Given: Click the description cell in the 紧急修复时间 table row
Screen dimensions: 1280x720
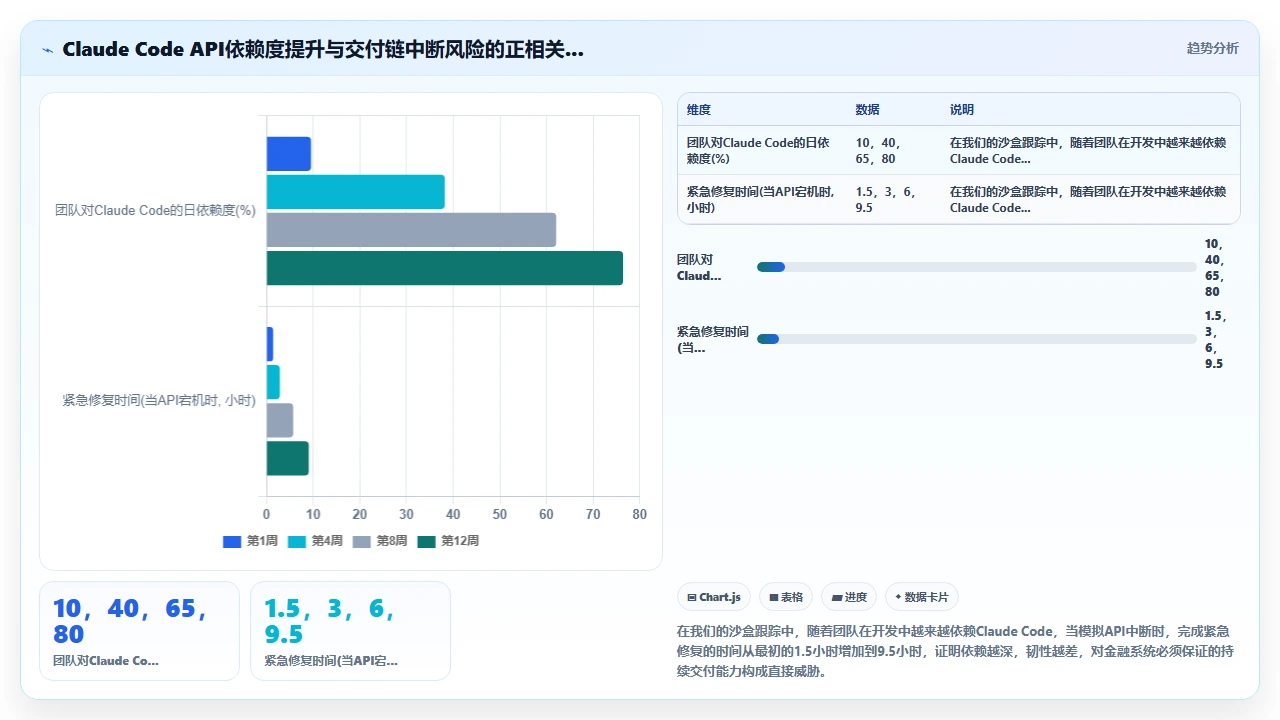Looking at the screenshot, I should 1088,199.
